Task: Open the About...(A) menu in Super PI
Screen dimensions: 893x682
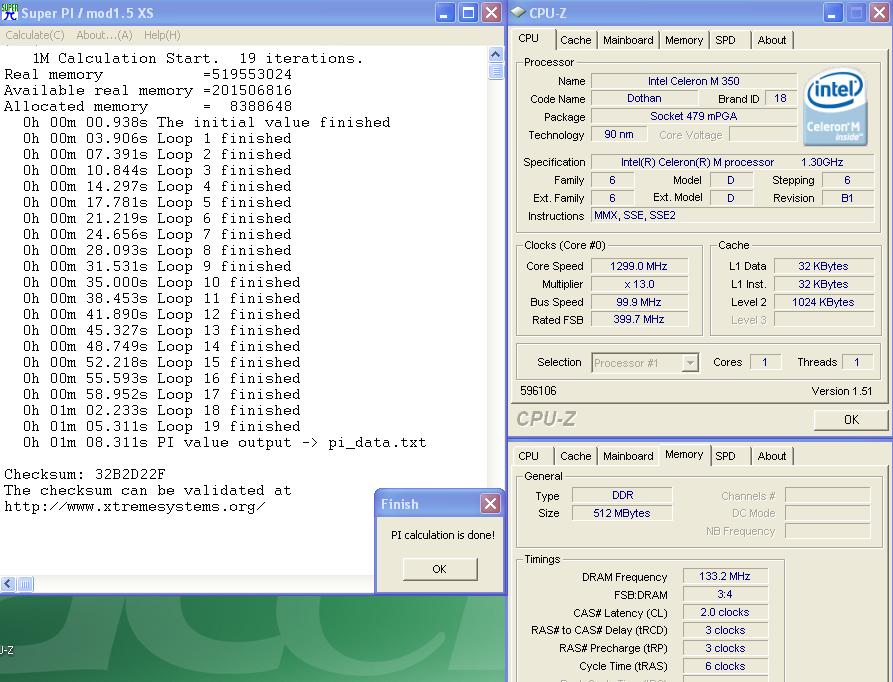Action: click(104, 35)
